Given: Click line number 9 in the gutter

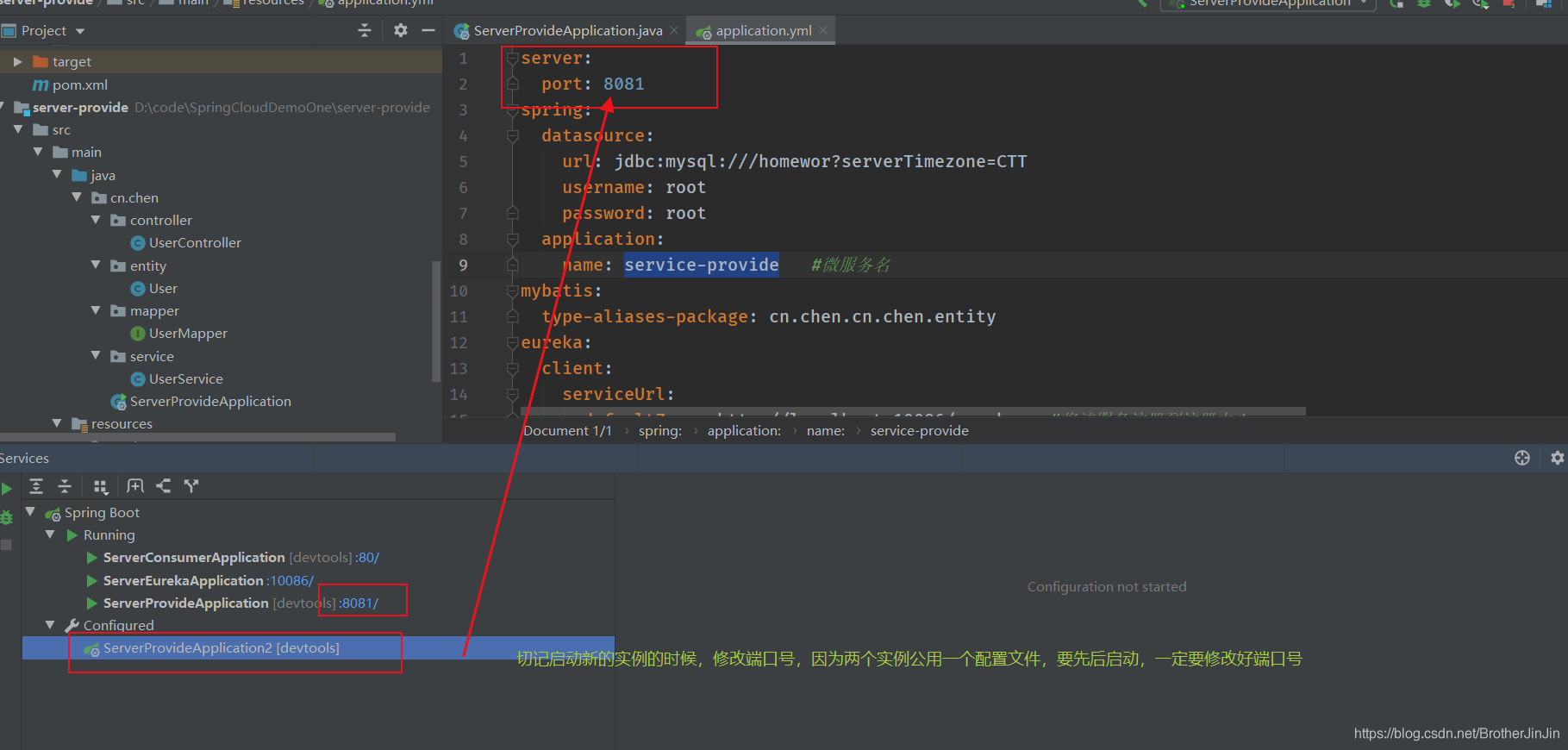Looking at the screenshot, I should tap(463, 266).
